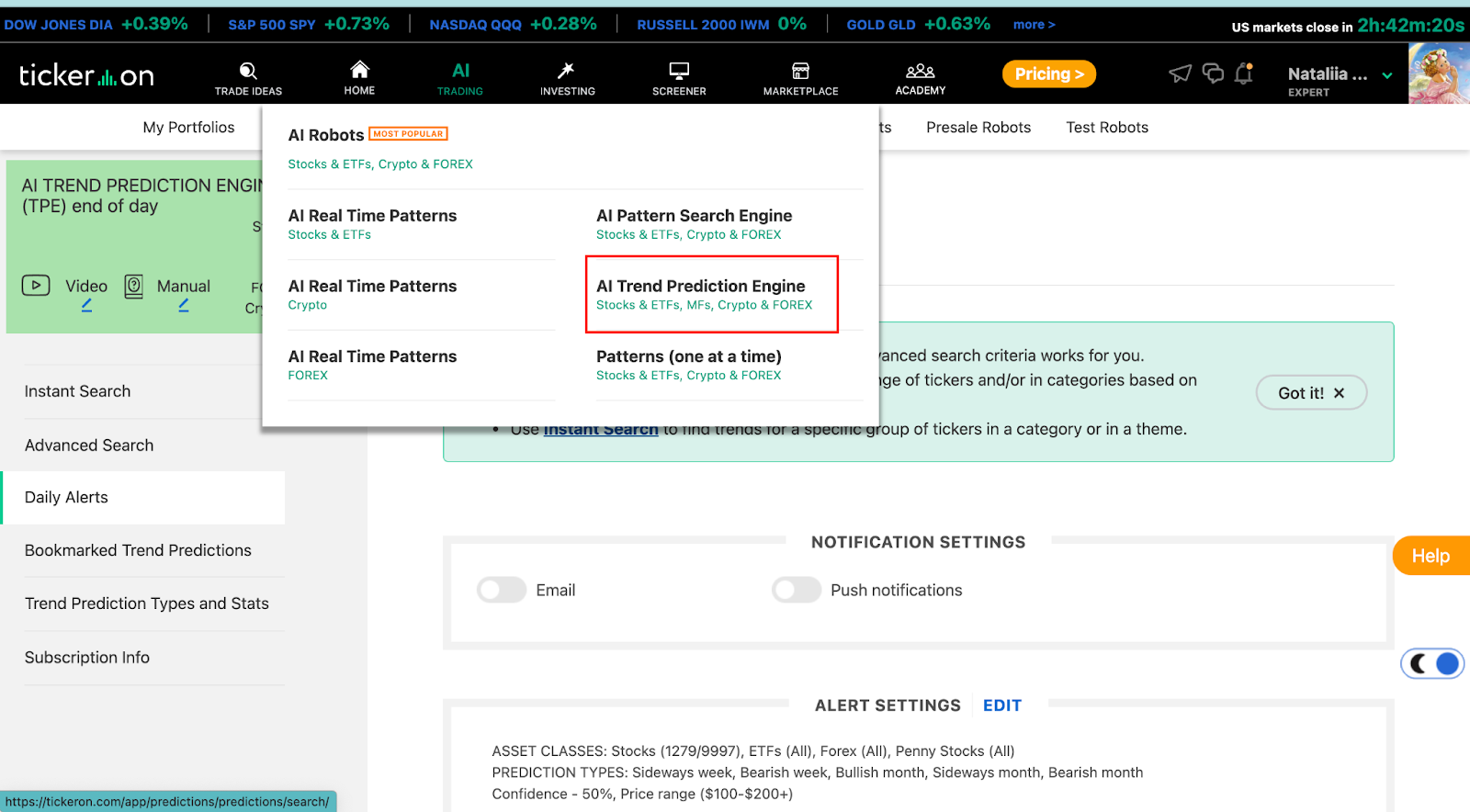Follow the Instant Search hyperlink in the tip

pyautogui.click(x=601, y=429)
